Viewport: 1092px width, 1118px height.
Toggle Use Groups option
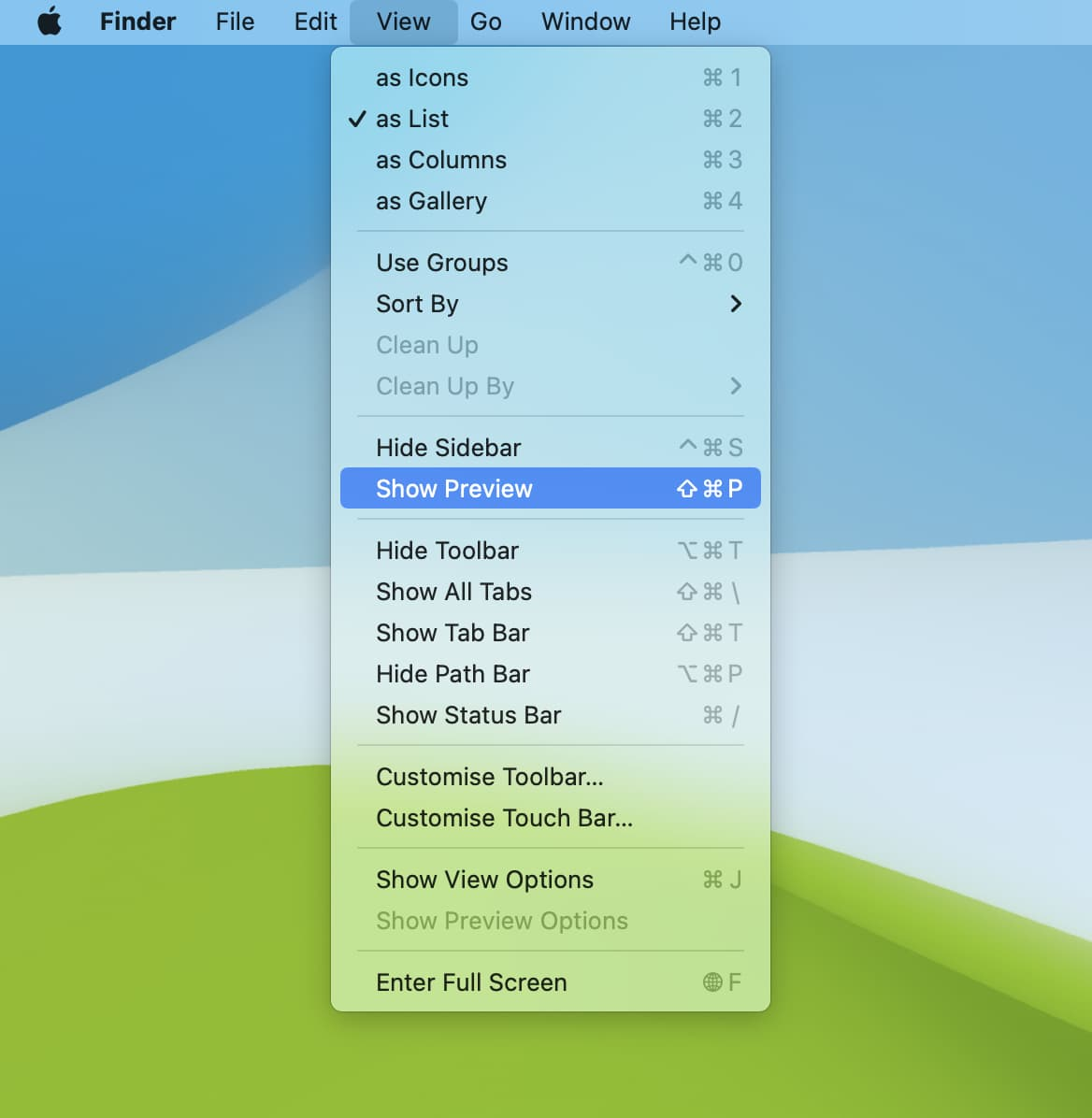[x=551, y=263]
